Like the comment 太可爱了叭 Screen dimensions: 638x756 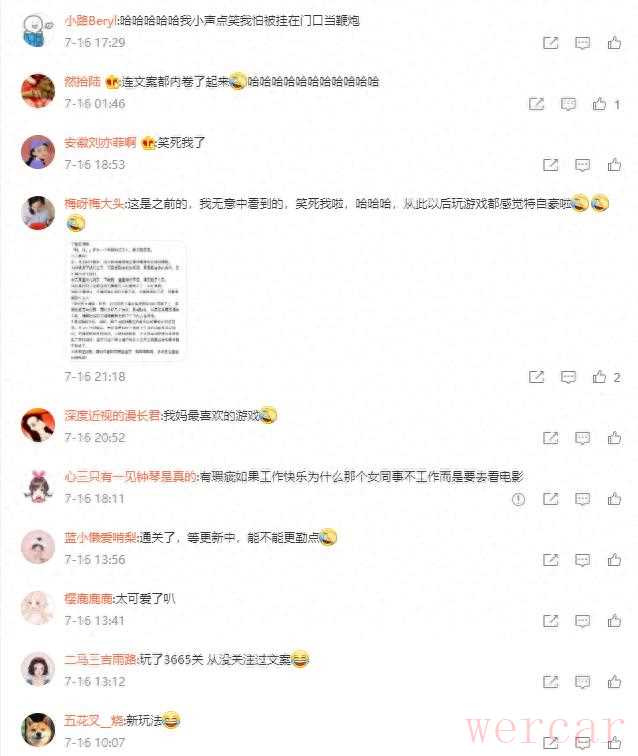pos(614,621)
